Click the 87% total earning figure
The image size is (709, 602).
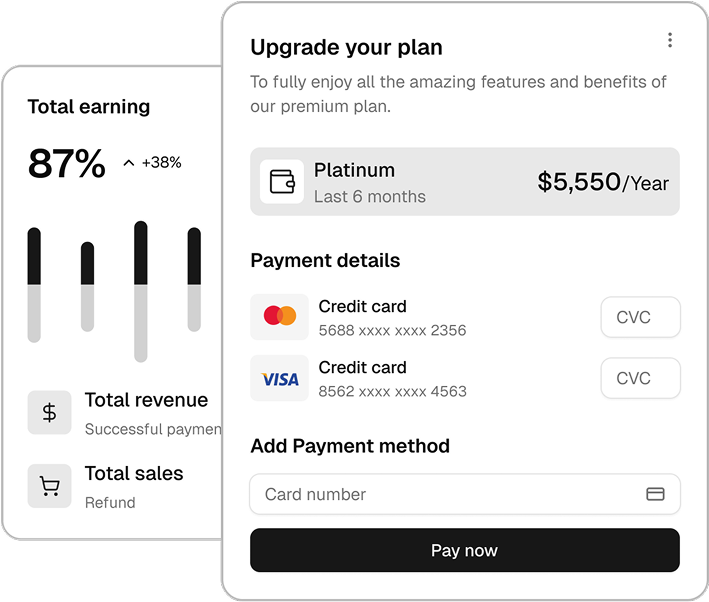click(x=67, y=163)
